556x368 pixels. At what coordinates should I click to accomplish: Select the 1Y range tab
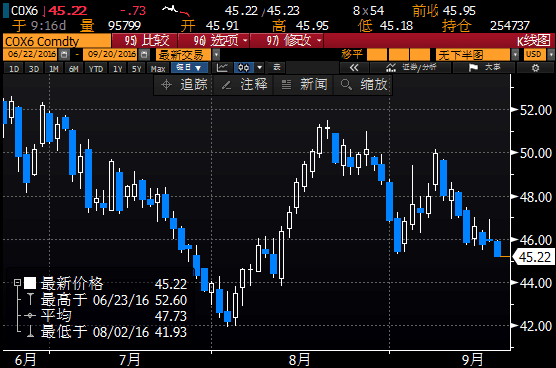point(118,68)
